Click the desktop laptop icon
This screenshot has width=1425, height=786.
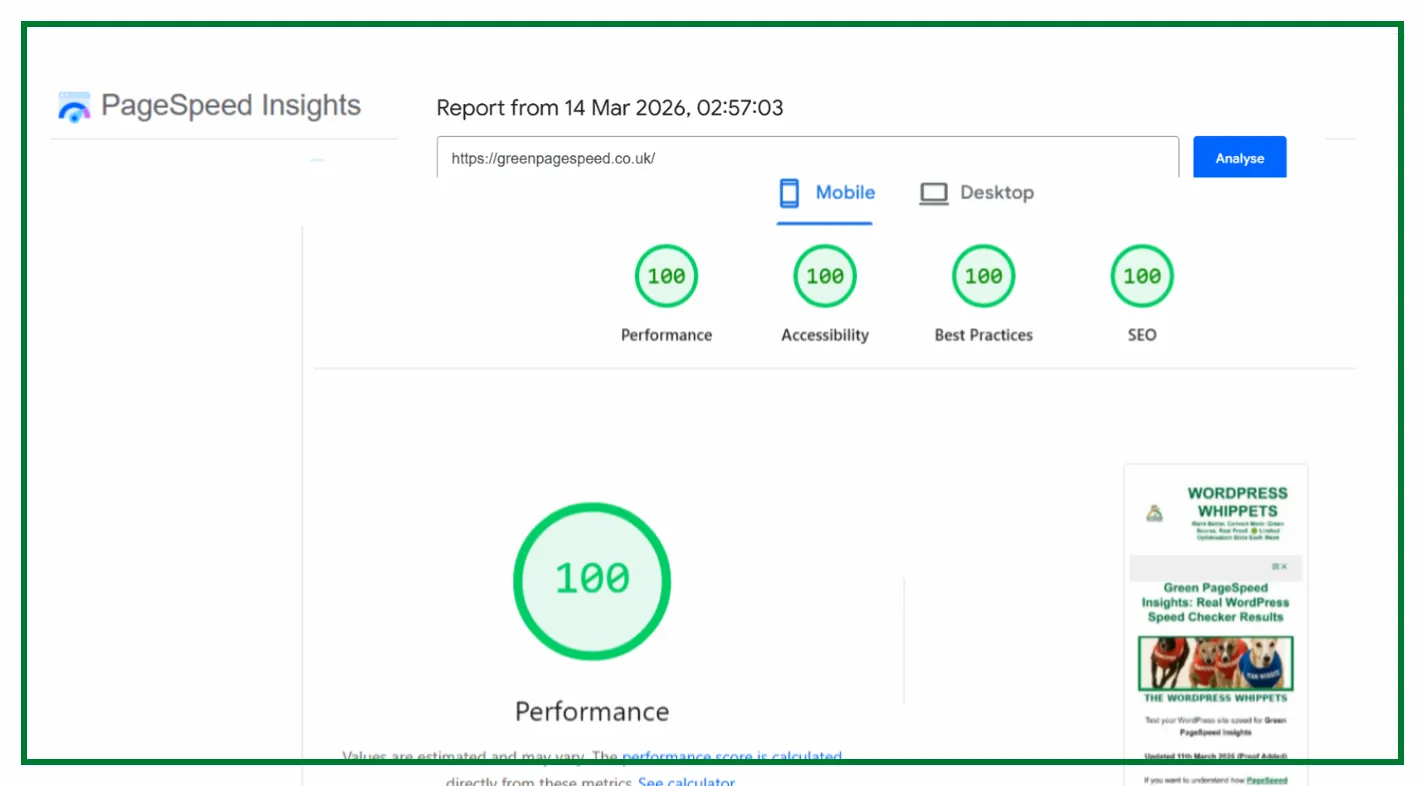click(x=933, y=193)
